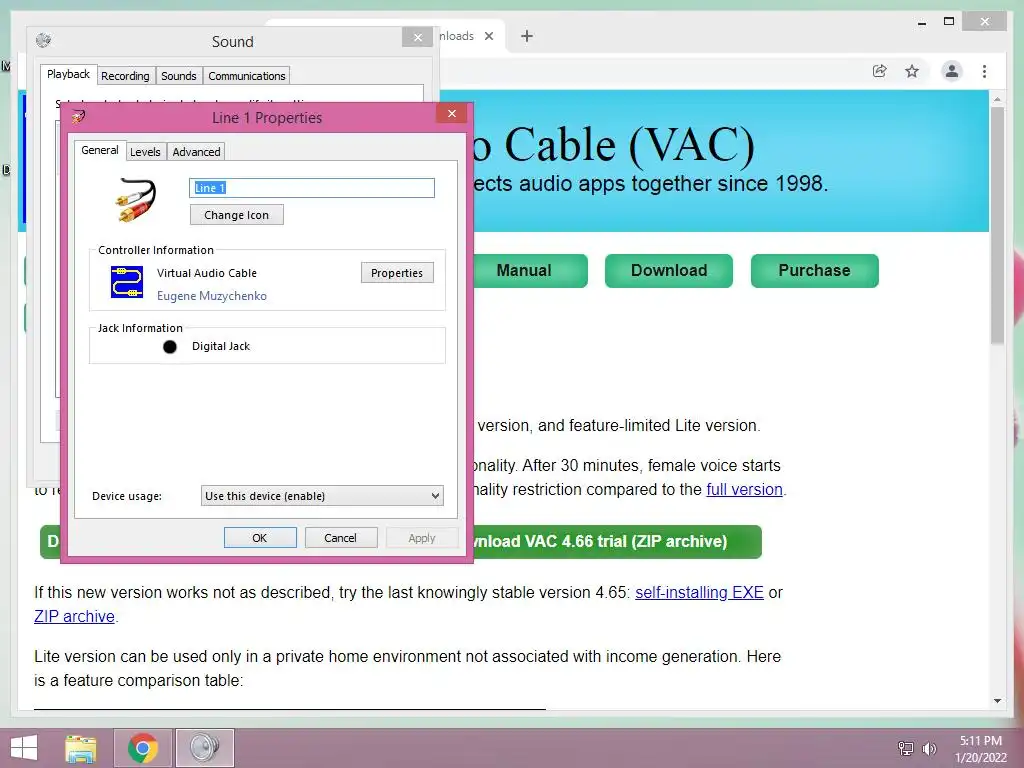This screenshot has width=1024, height=768.
Task: Open Chrome's three-dot menu
Action: (x=984, y=71)
